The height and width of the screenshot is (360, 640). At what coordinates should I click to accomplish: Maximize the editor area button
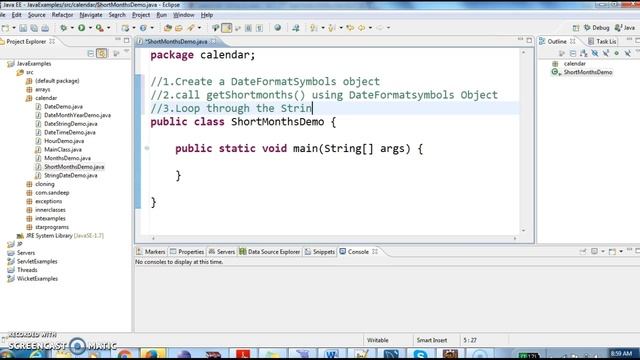click(529, 40)
